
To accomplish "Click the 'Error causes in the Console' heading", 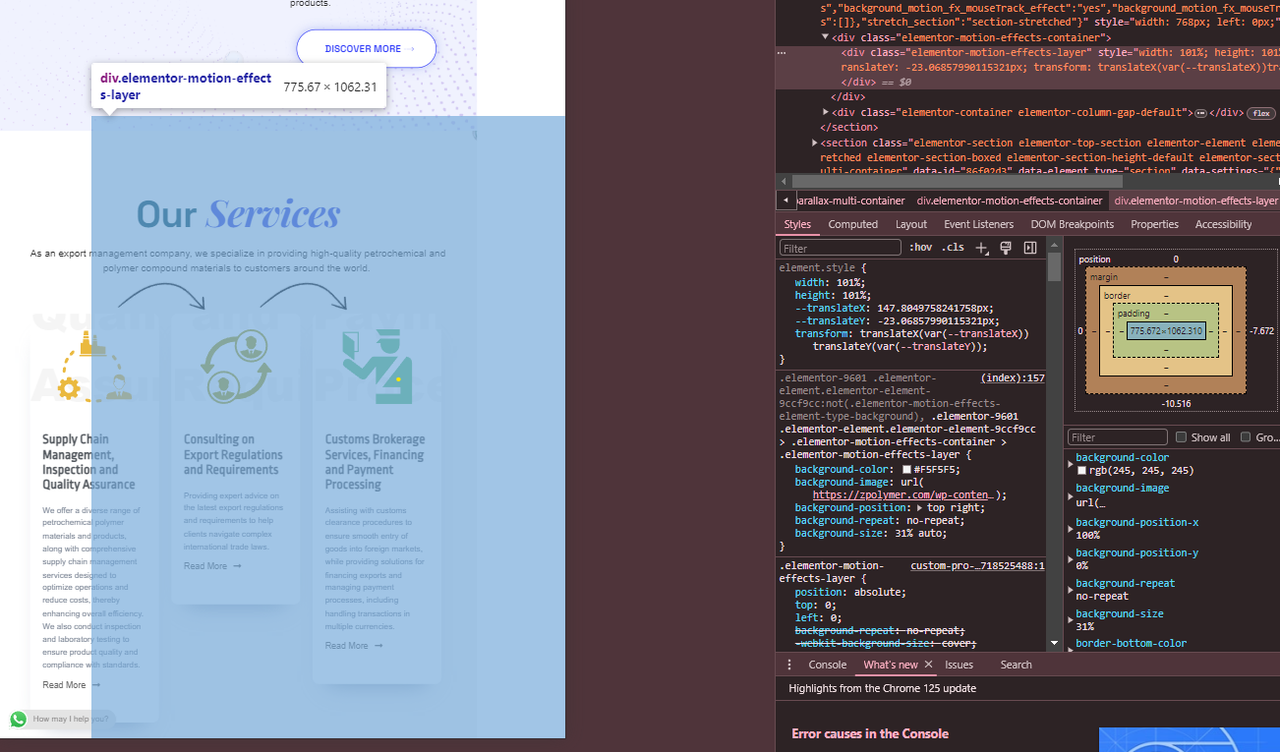I will click(870, 734).
